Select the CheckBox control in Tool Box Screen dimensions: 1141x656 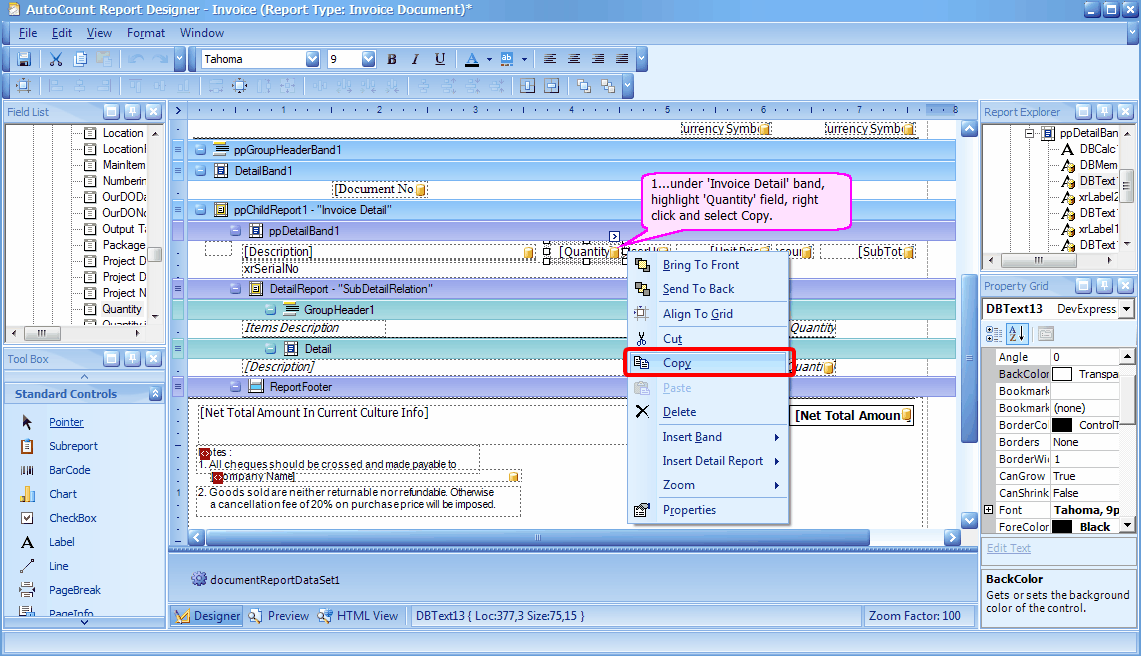coord(73,518)
